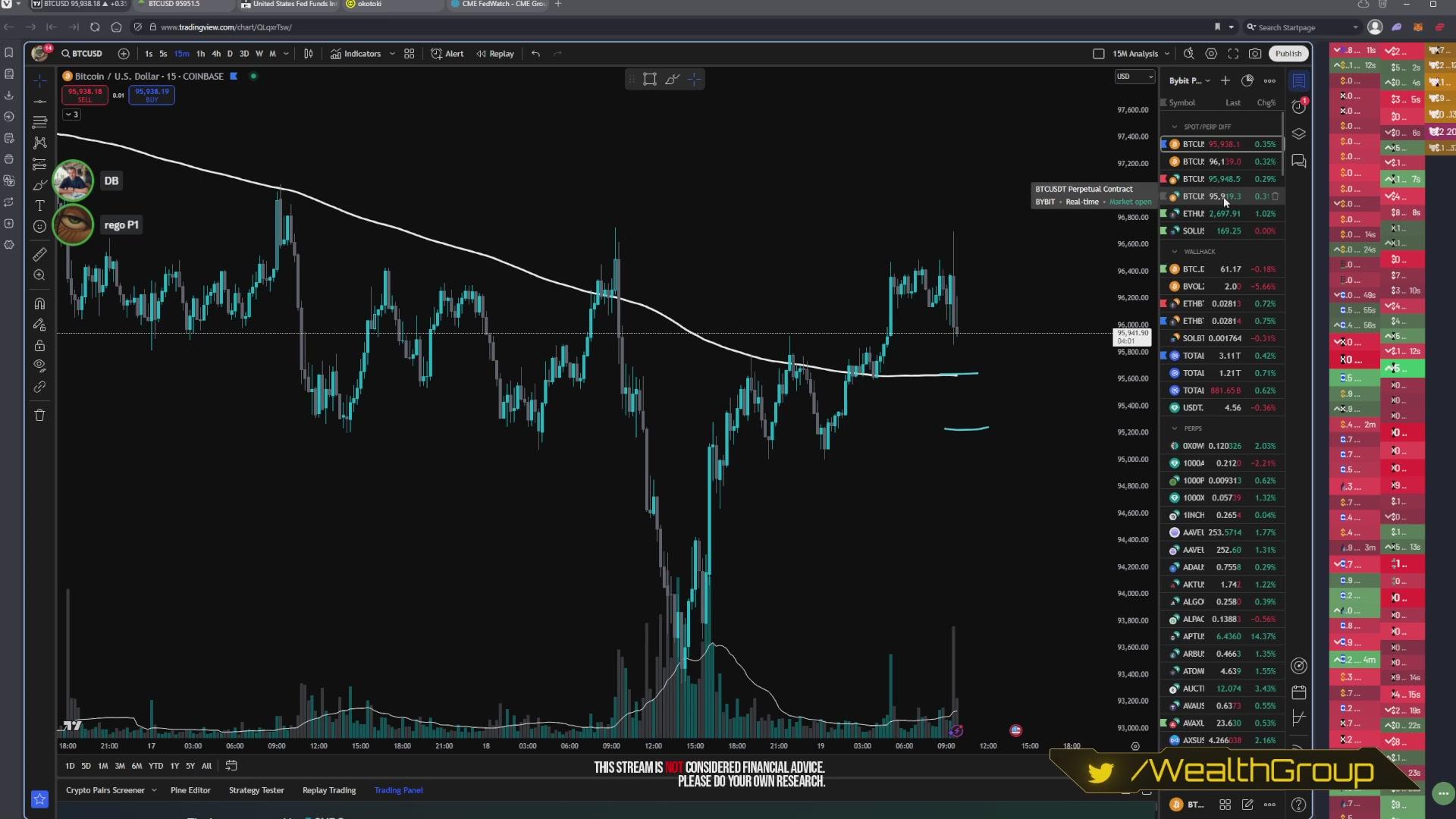Open the Pine Editor tab
This screenshot has width=1456, height=819.
point(190,790)
